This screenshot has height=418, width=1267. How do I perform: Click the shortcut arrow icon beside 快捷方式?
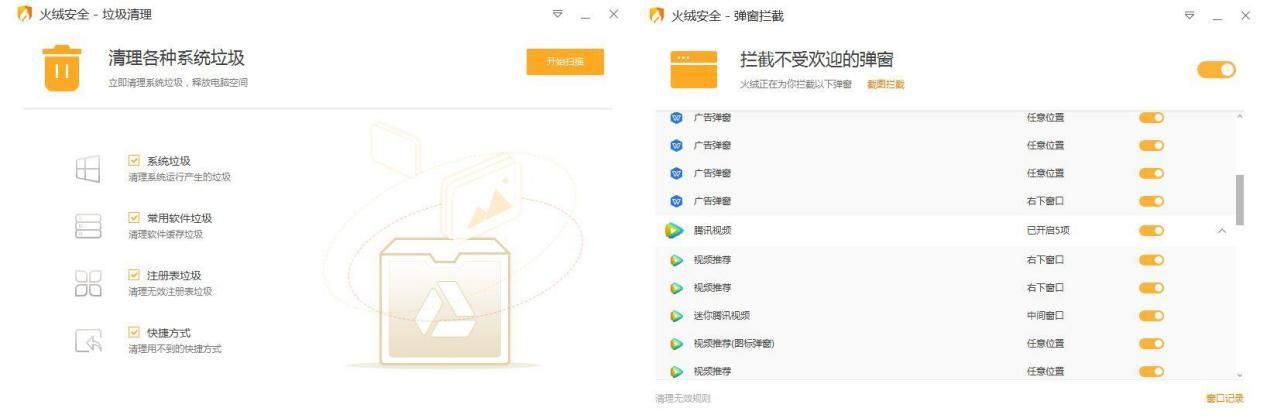[89, 340]
